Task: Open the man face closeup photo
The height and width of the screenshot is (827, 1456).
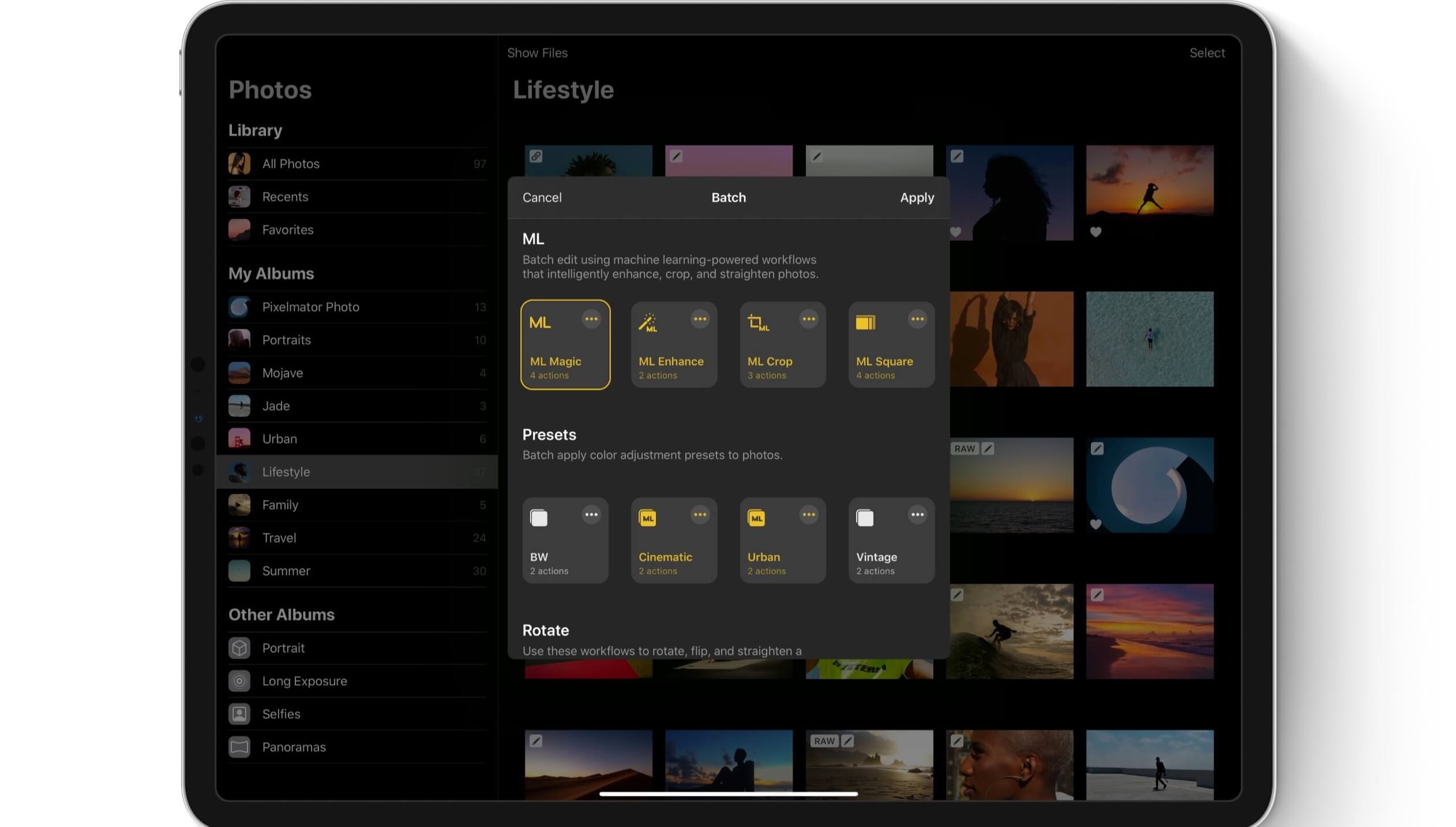Action: tap(1010, 765)
